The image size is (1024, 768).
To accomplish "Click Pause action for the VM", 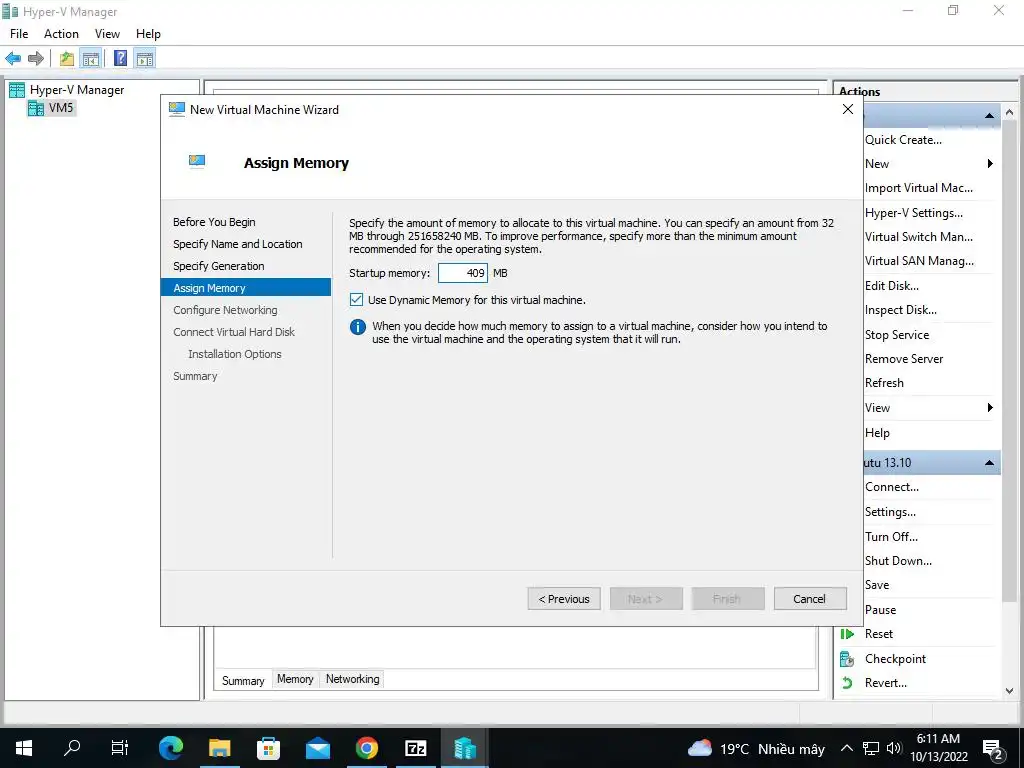I will (880, 610).
